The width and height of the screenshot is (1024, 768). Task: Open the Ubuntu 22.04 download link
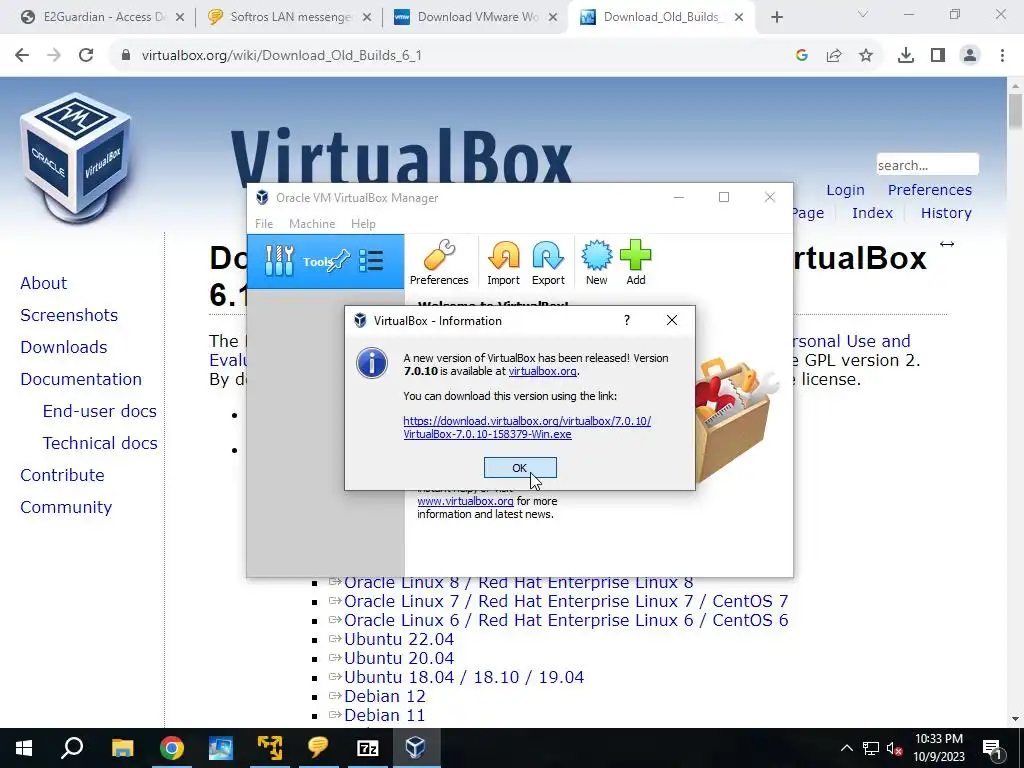(398, 639)
